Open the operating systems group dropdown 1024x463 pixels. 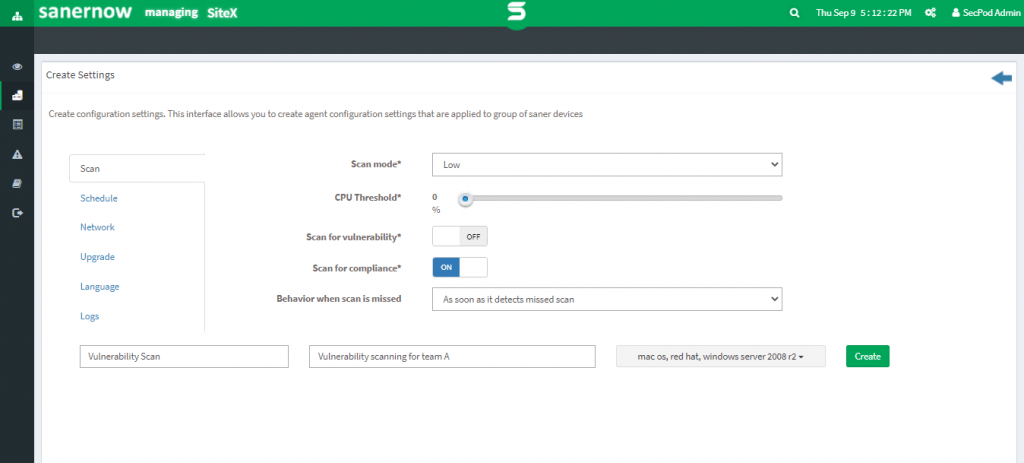pyautogui.click(x=720, y=356)
